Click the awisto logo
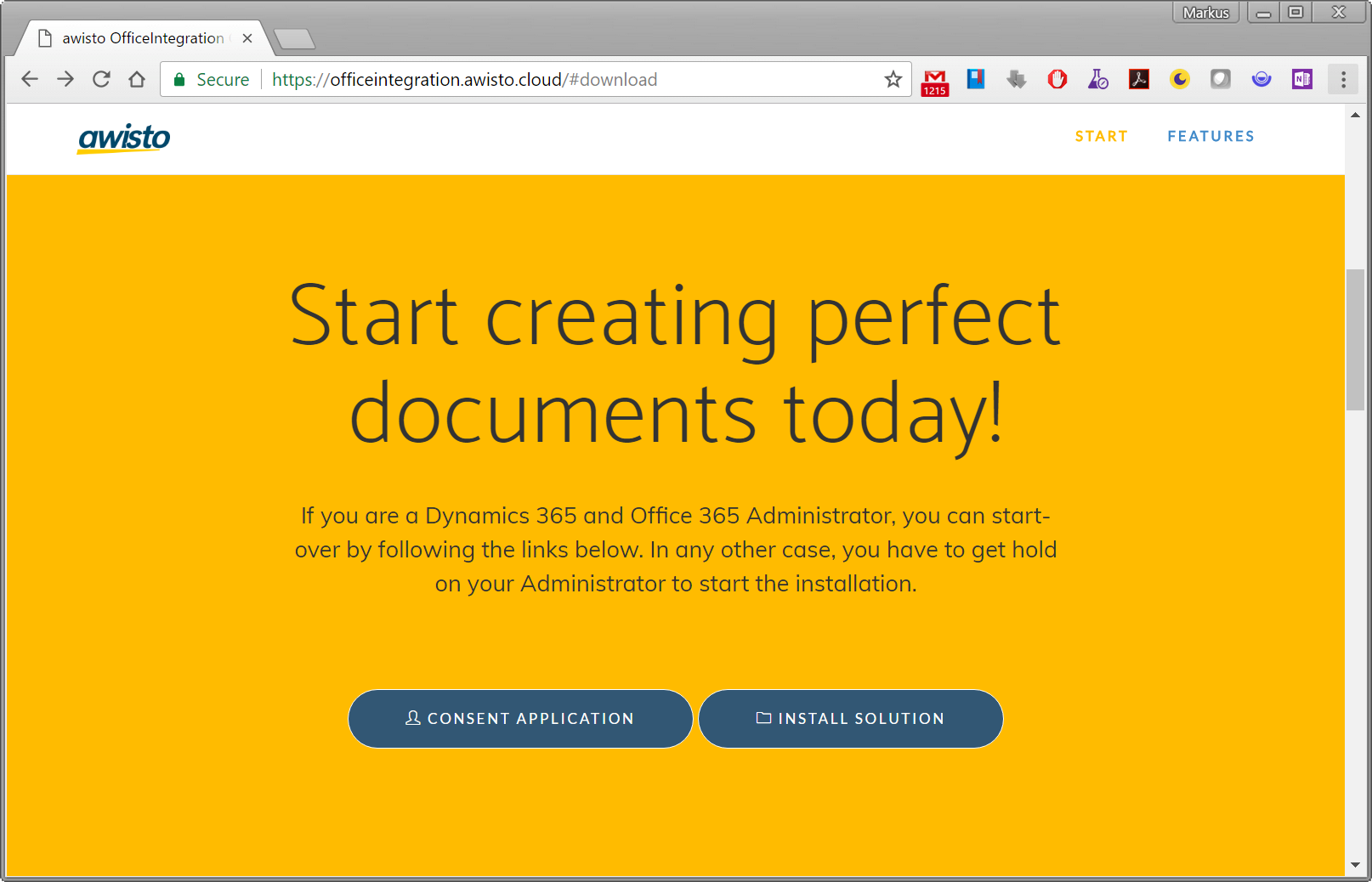This screenshot has height=882, width=1372. click(124, 138)
